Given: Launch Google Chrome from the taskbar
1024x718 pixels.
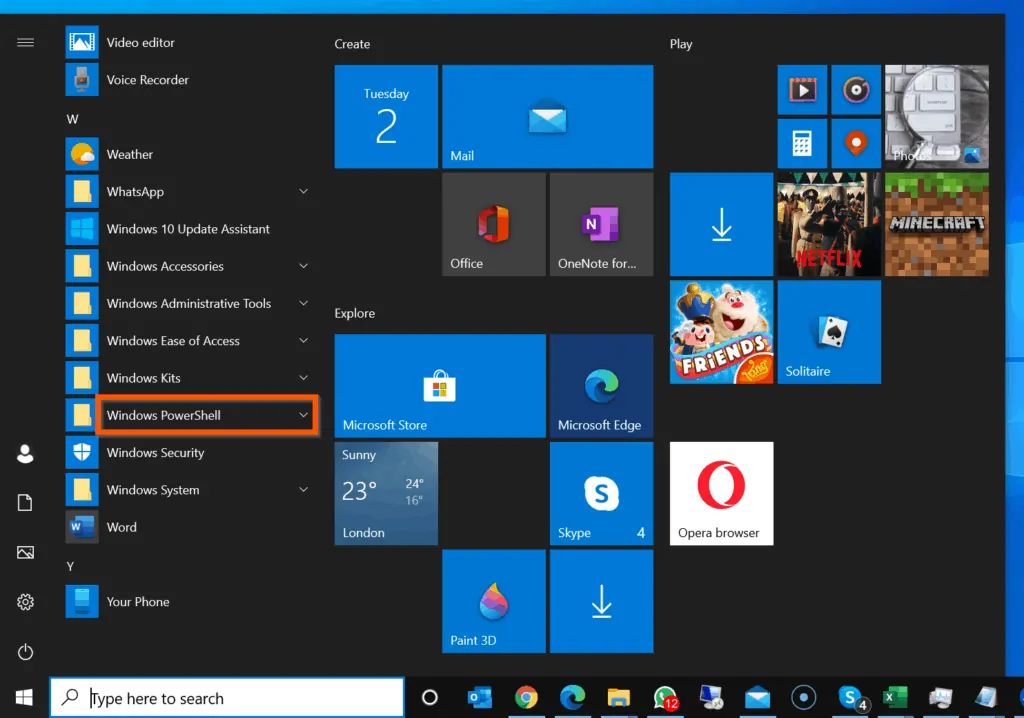Looking at the screenshot, I should 526,697.
